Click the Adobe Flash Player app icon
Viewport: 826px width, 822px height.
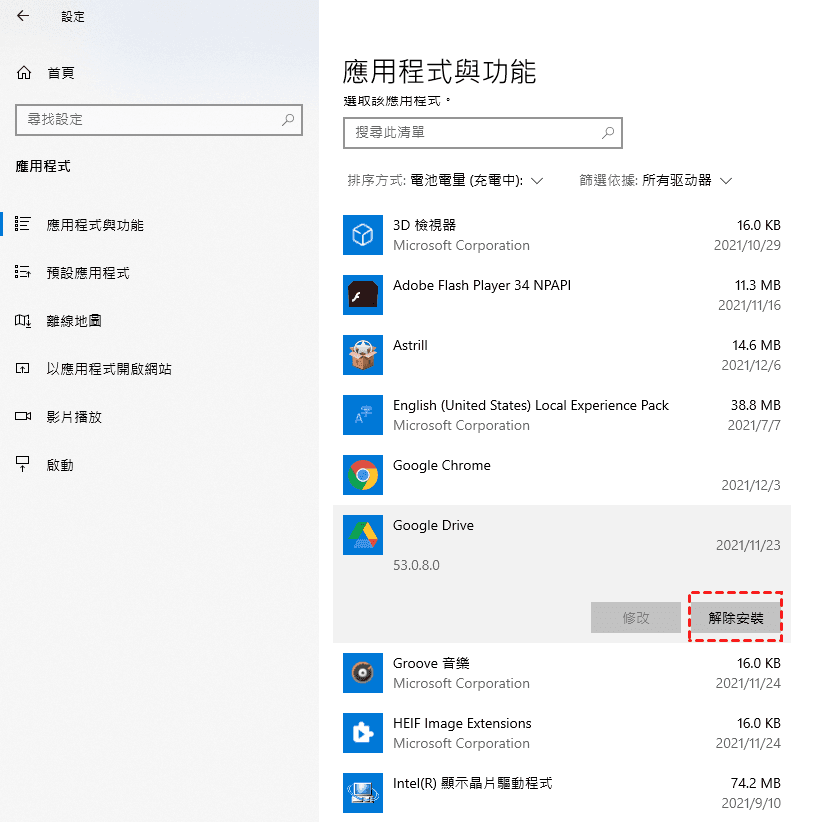point(363,295)
